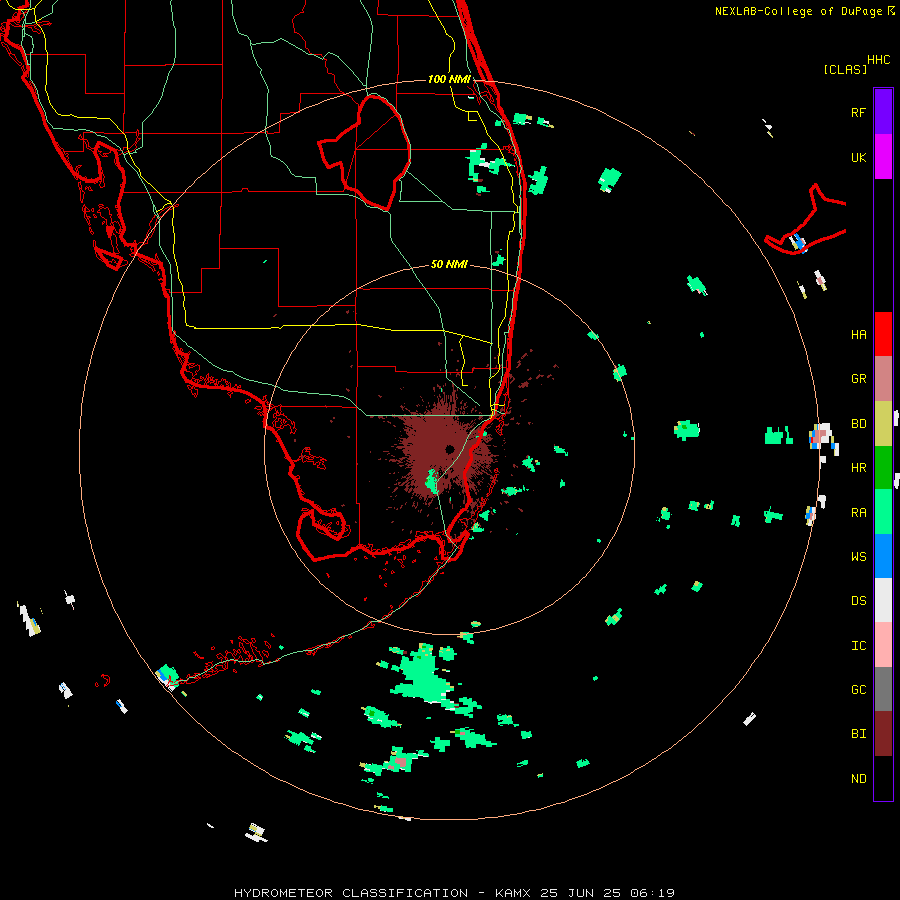Screen dimensions: 900x900
Task: Click the "DS" legend label
Action: pos(858,601)
